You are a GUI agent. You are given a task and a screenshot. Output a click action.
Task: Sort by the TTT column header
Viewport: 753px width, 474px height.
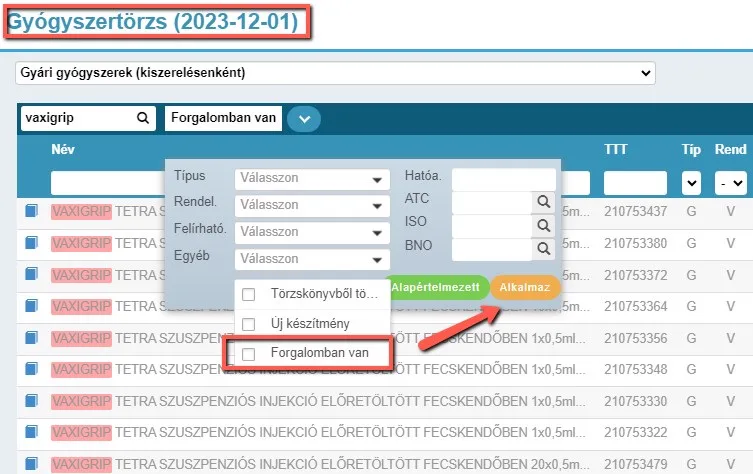tap(616, 149)
